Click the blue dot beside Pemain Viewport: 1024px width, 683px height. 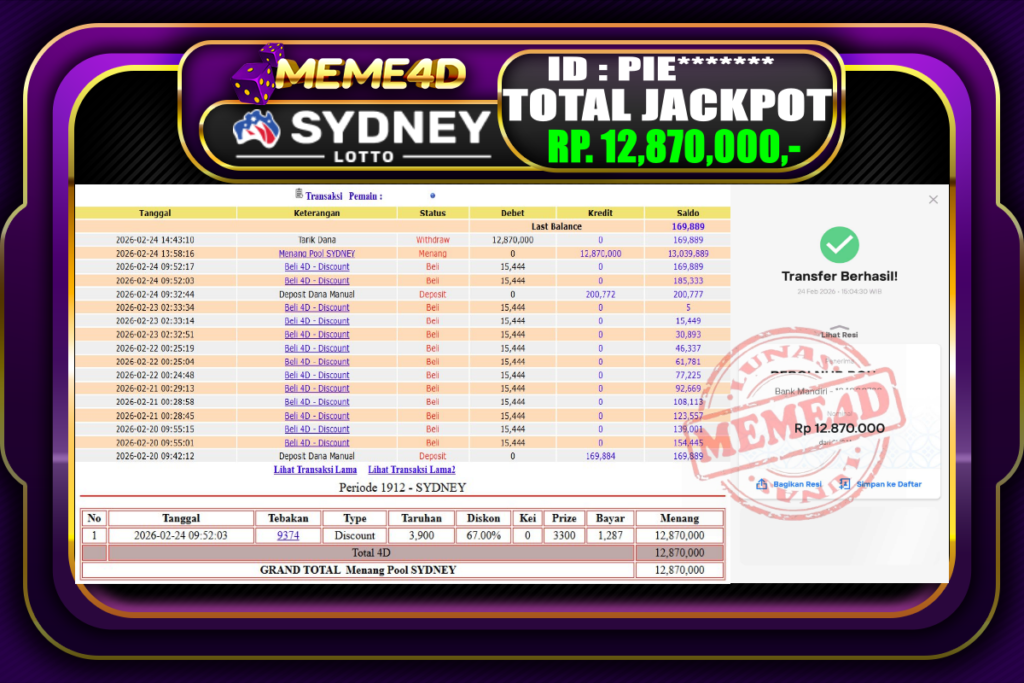click(x=432, y=197)
